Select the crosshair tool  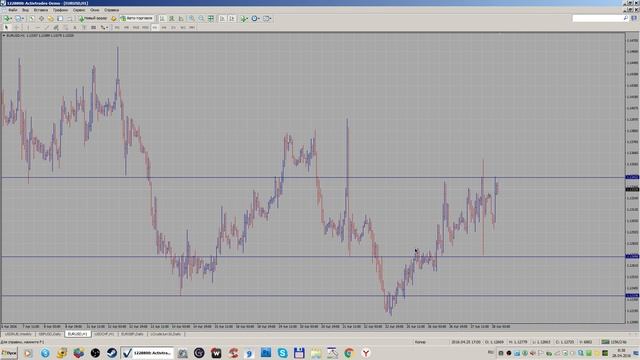point(17,27)
